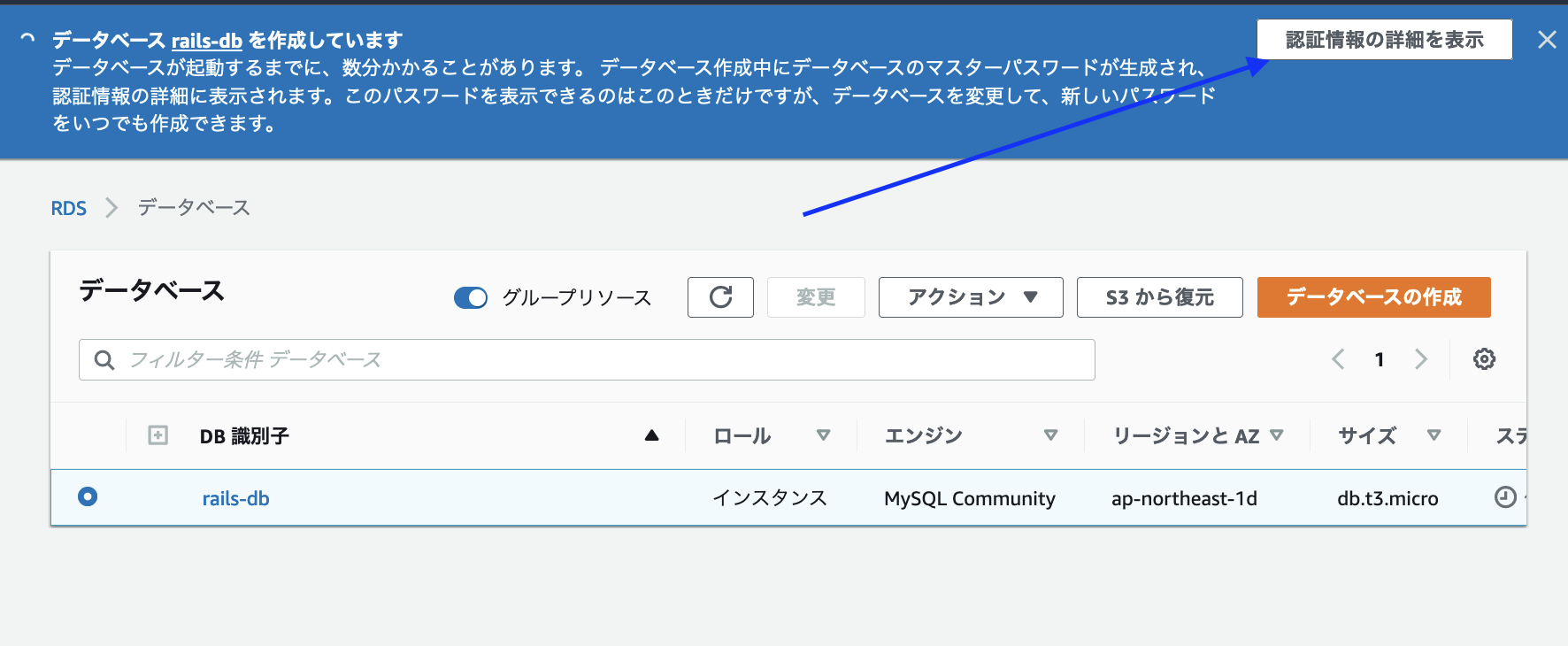Focus the フィルター条件 データベース search field
Screen dimensions: 1568x646
point(587,360)
